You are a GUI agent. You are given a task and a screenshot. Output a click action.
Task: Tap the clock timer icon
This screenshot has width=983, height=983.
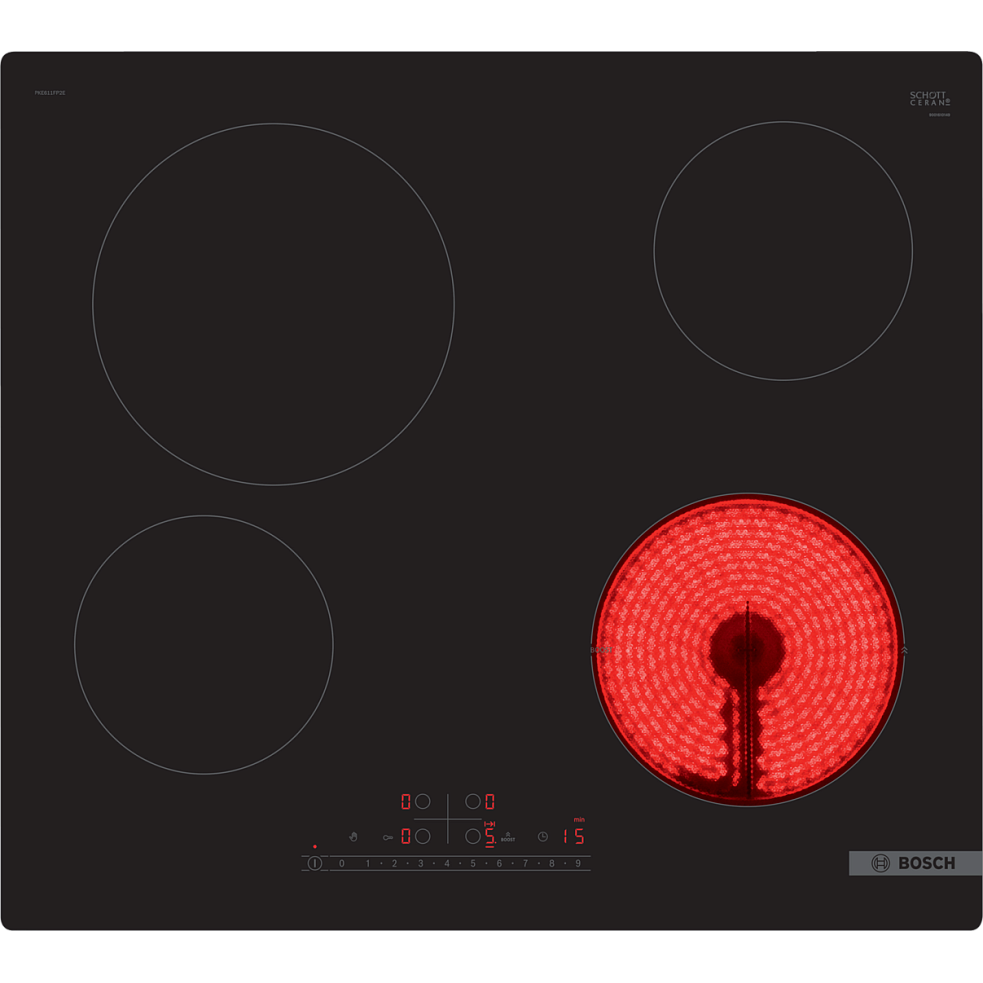coord(543,836)
